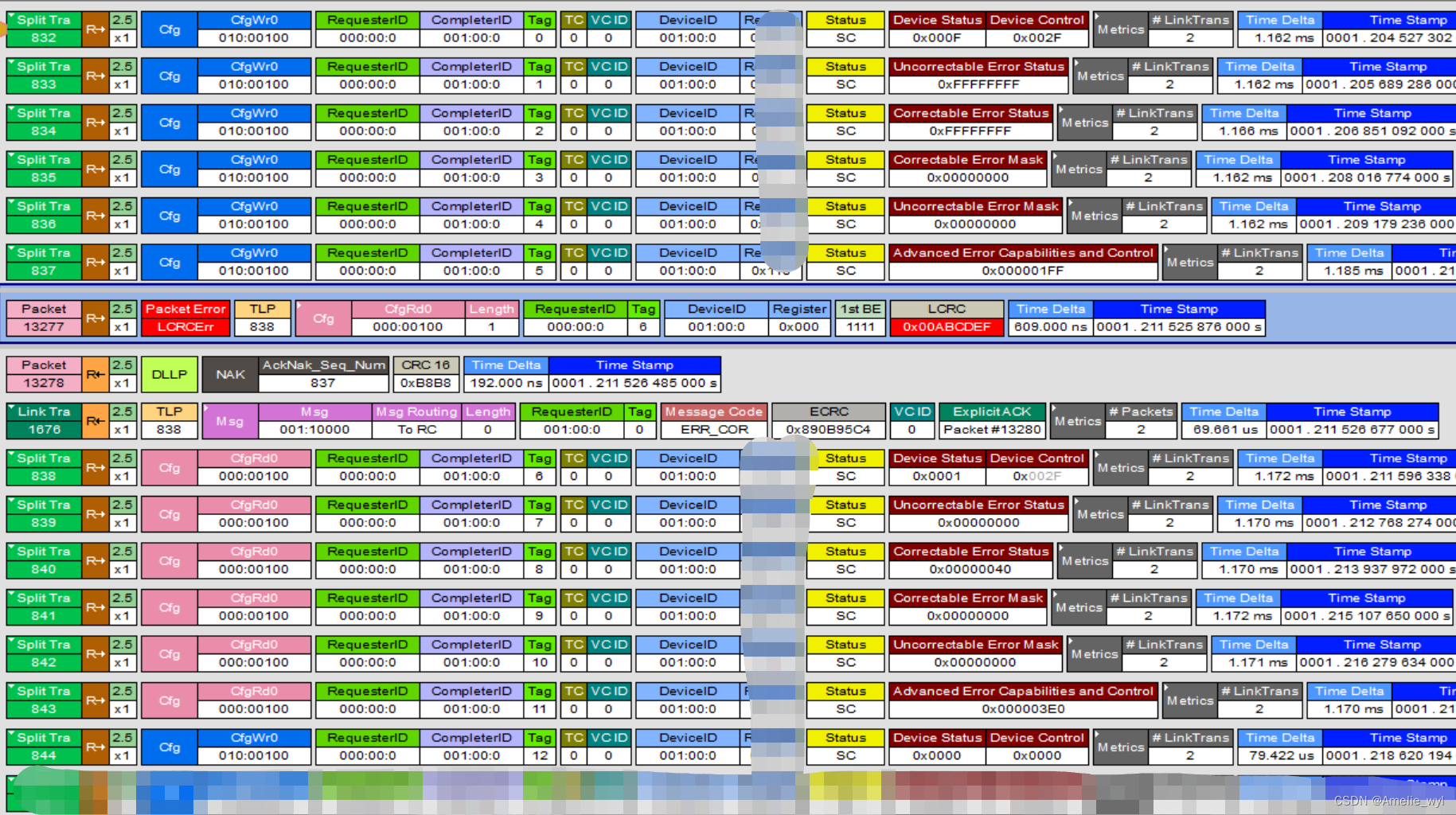Click the Status SC cell in Split Tra 842 row
This screenshot has height=815, width=1456.
845,653
